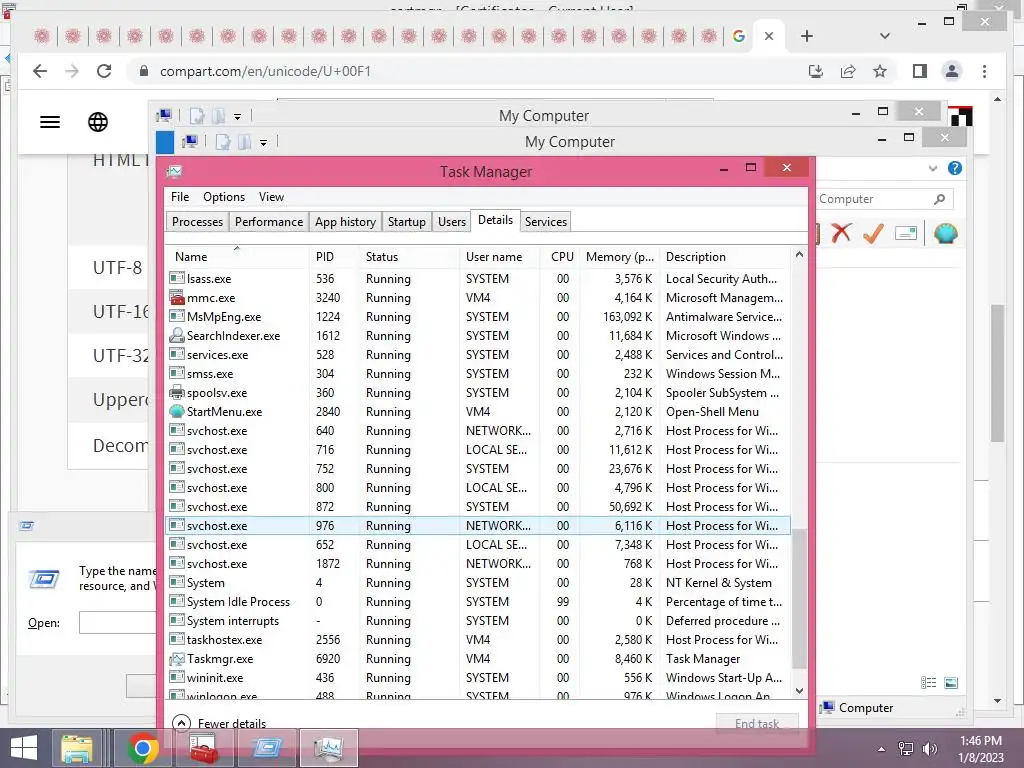1024x768 pixels.
Task: Toggle Chrome side panel icon
Action: pyautogui.click(x=920, y=71)
